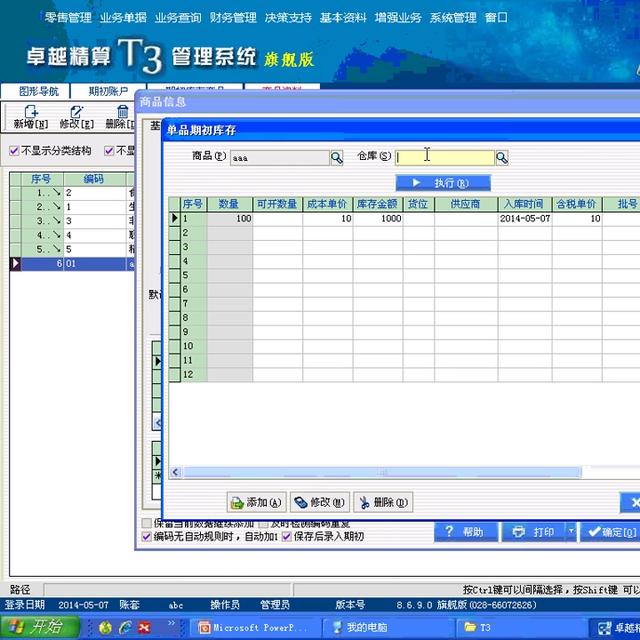Select product list row with code 01
The width and height of the screenshot is (640, 640).
click(x=72, y=264)
